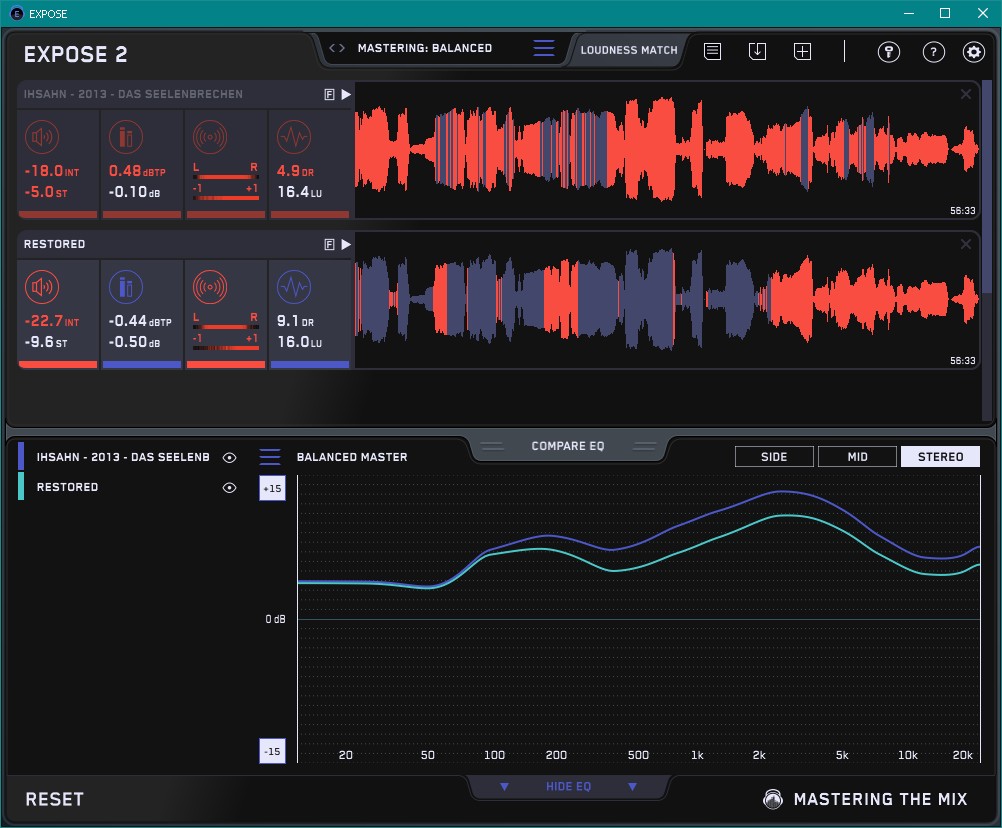
Task: Hide the Ihsahn EQ curve with eye icon
Action: point(230,457)
